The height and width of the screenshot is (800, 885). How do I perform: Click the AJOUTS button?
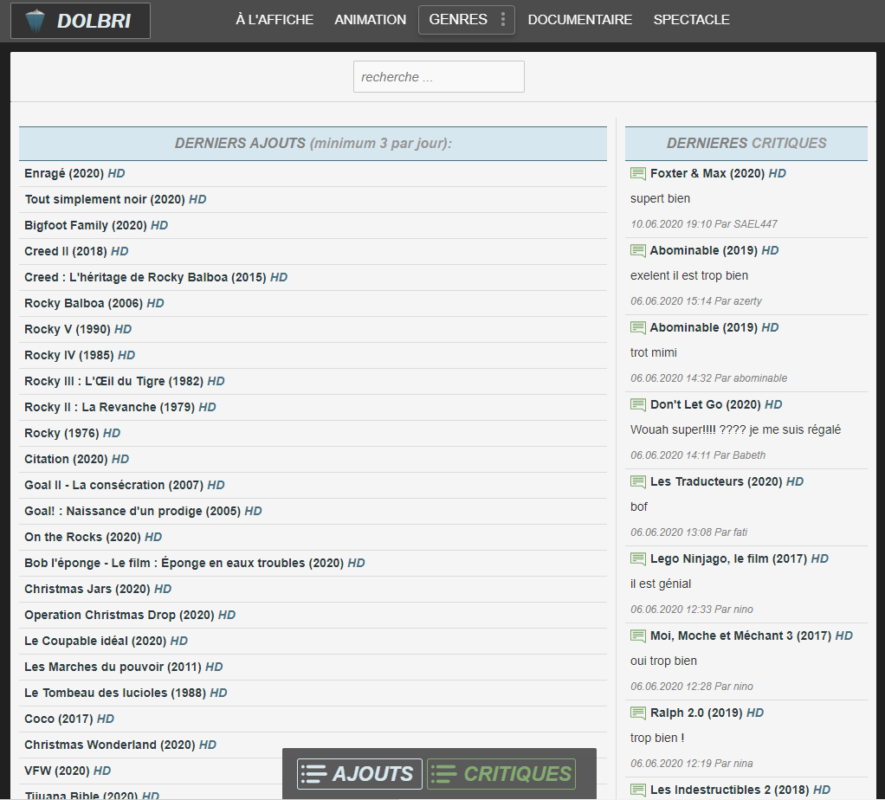360,773
